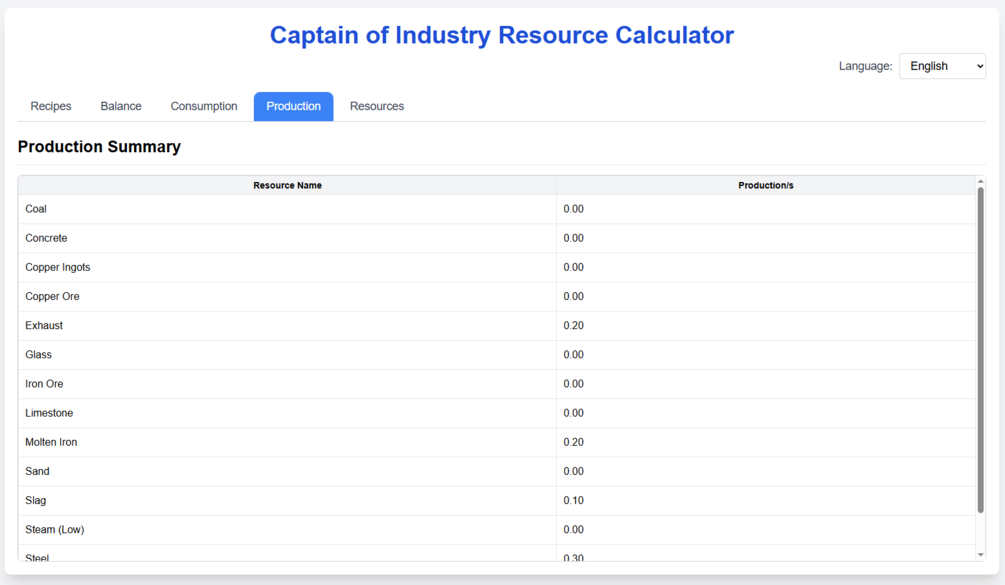The height and width of the screenshot is (585, 1005).
Task: Switch to the Balance tab
Action: click(x=121, y=106)
